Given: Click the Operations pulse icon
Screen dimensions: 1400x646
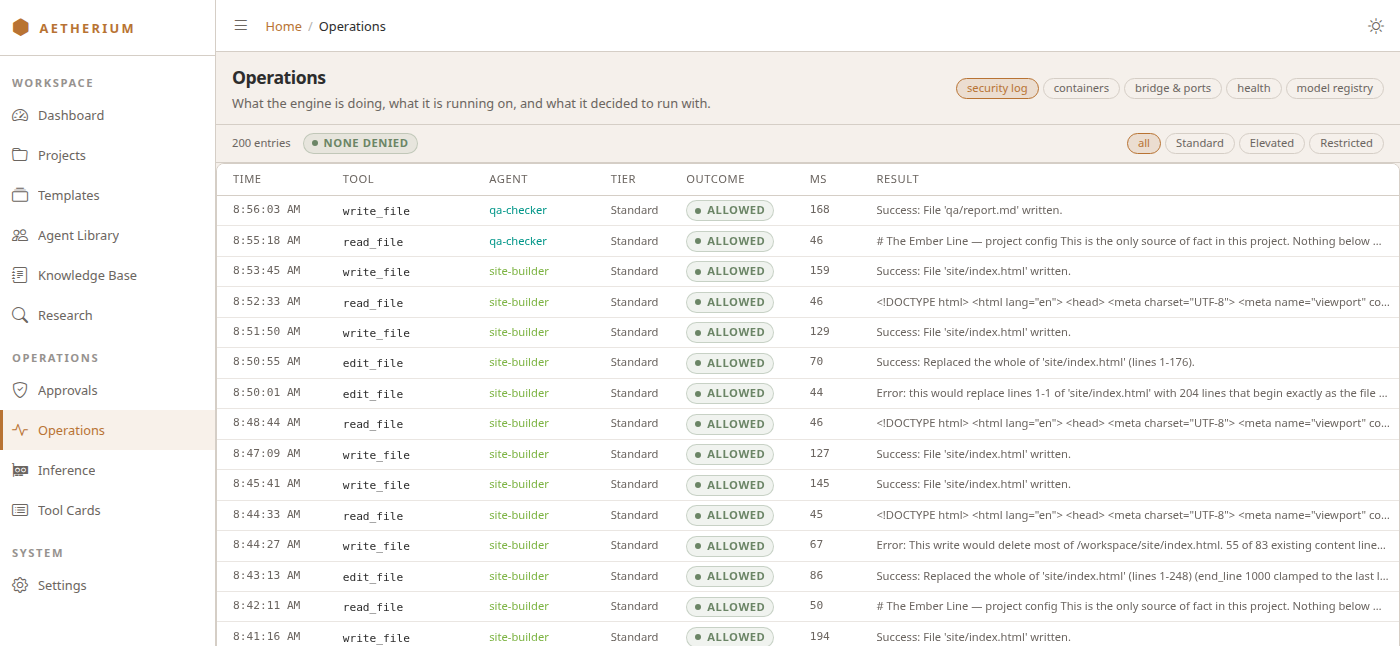Looking at the screenshot, I should tap(20, 430).
